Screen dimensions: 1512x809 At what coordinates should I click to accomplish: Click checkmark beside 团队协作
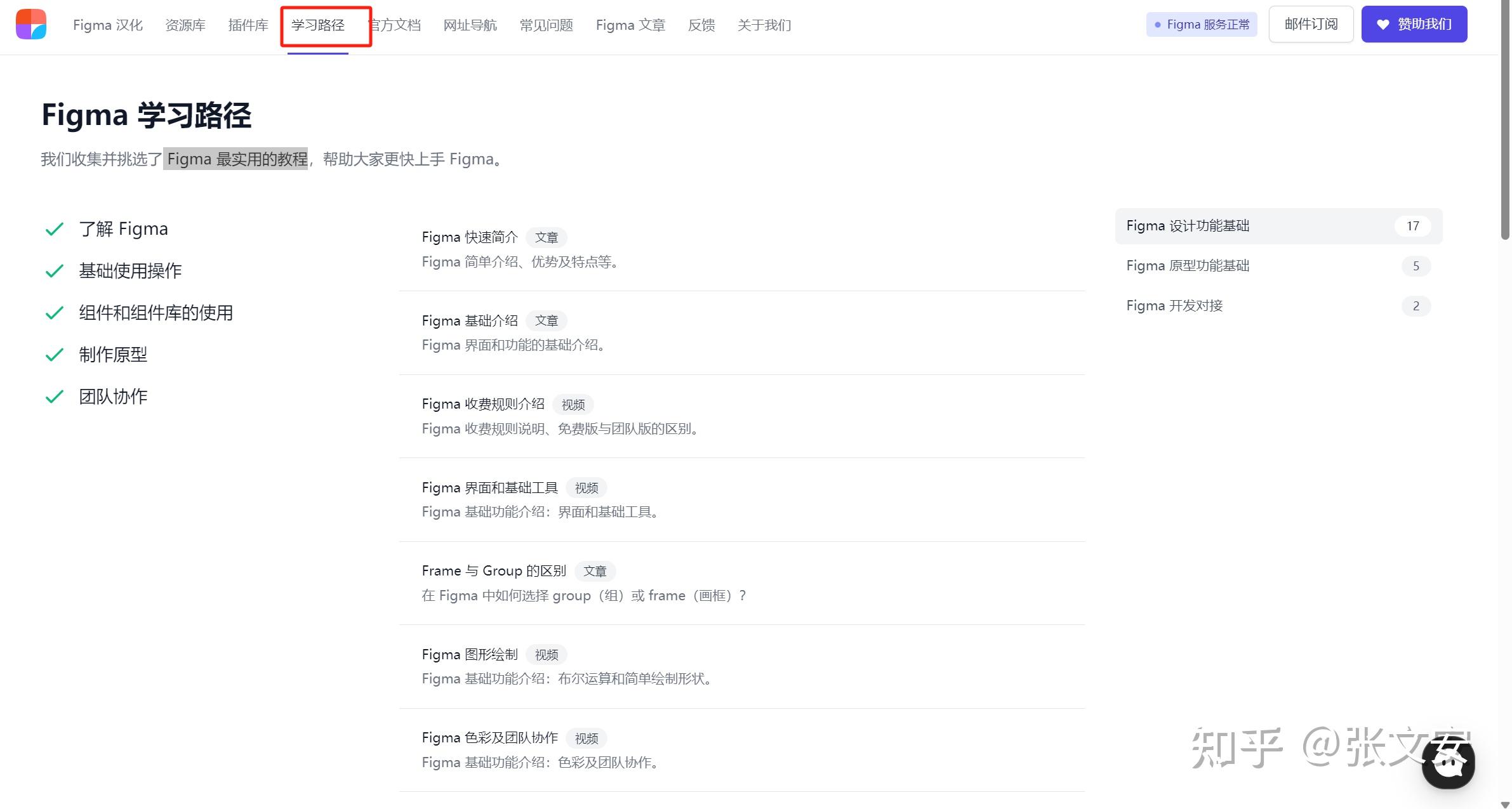click(55, 397)
